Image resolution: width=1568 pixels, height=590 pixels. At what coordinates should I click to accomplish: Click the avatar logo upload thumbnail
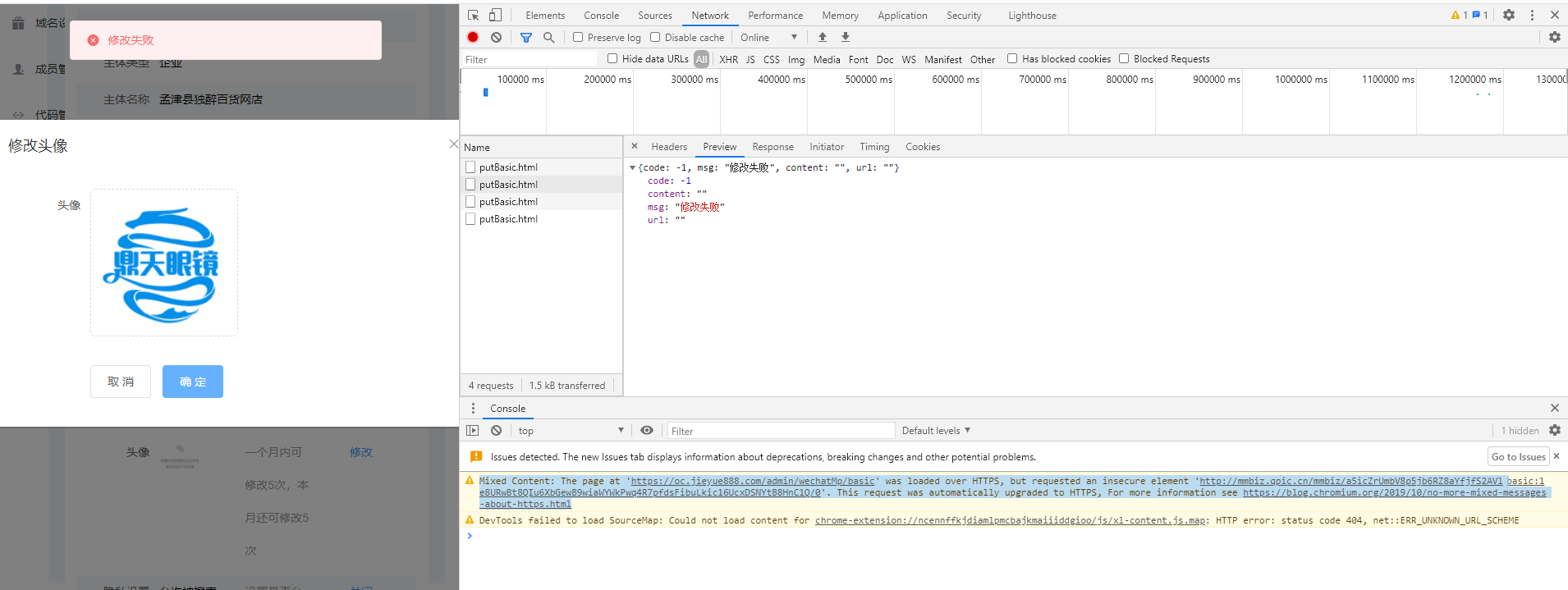coord(164,263)
